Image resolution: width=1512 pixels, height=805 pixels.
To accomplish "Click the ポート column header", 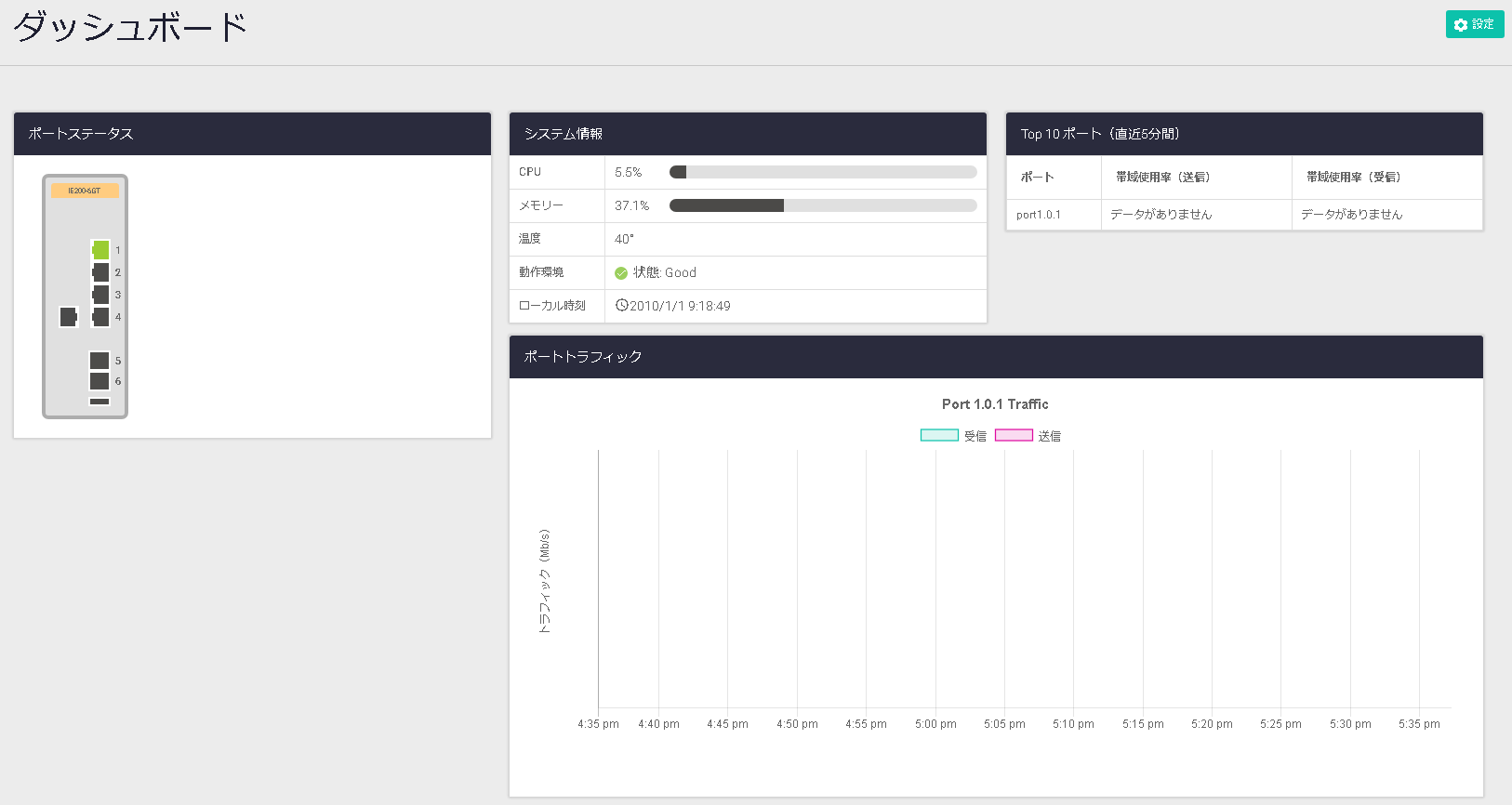I will [1037, 177].
